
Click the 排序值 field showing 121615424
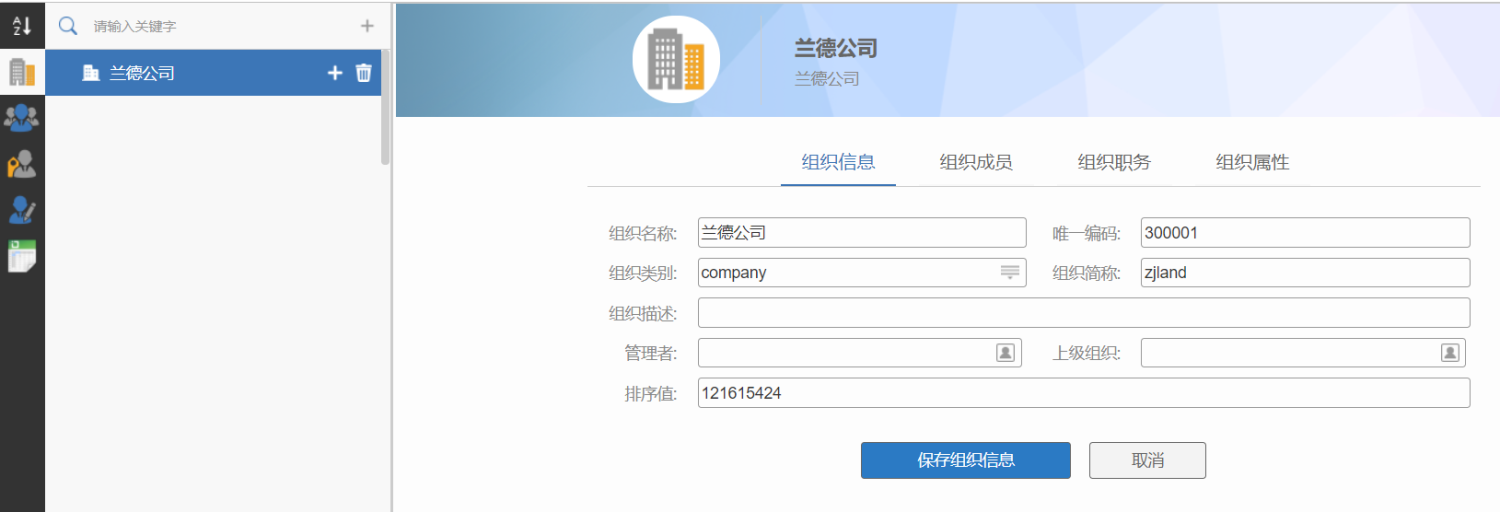coord(1084,393)
